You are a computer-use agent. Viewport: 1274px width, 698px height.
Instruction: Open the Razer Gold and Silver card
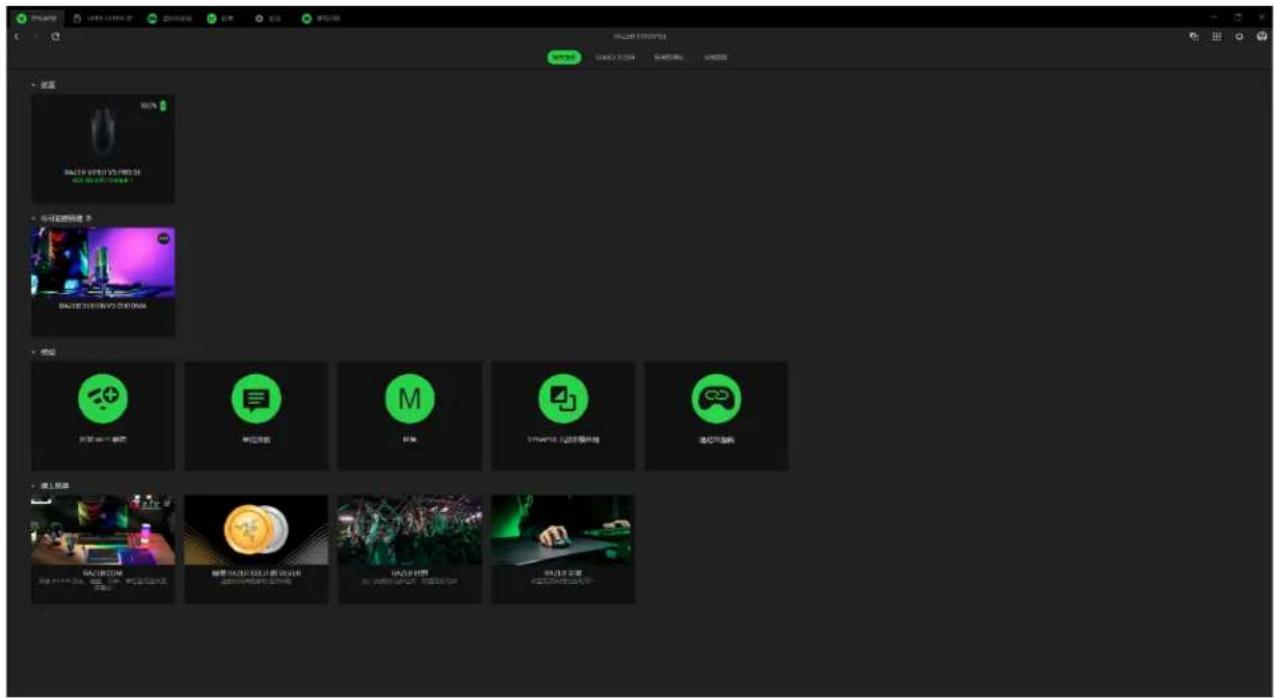(x=257, y=549)
